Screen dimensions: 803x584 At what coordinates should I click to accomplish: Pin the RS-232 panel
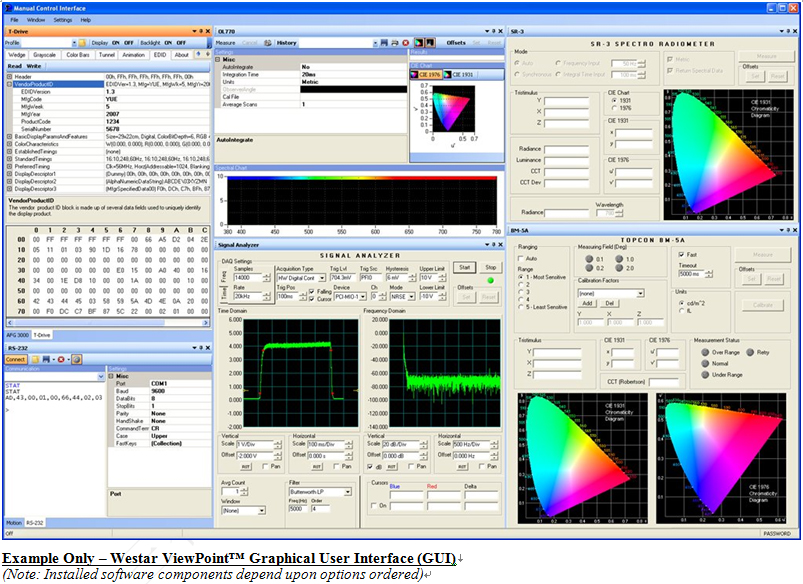click(x=201, y=348)
